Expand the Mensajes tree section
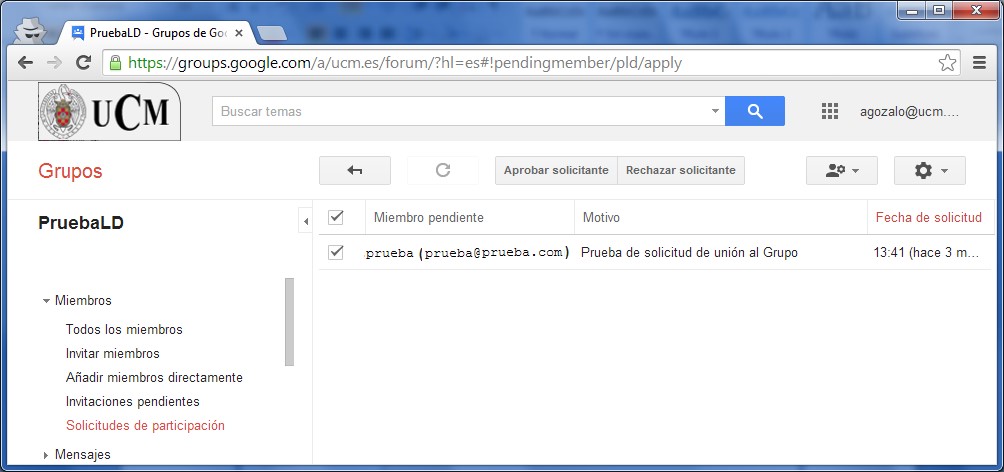This screenshot has width=1004, height=472. point(45,455)
